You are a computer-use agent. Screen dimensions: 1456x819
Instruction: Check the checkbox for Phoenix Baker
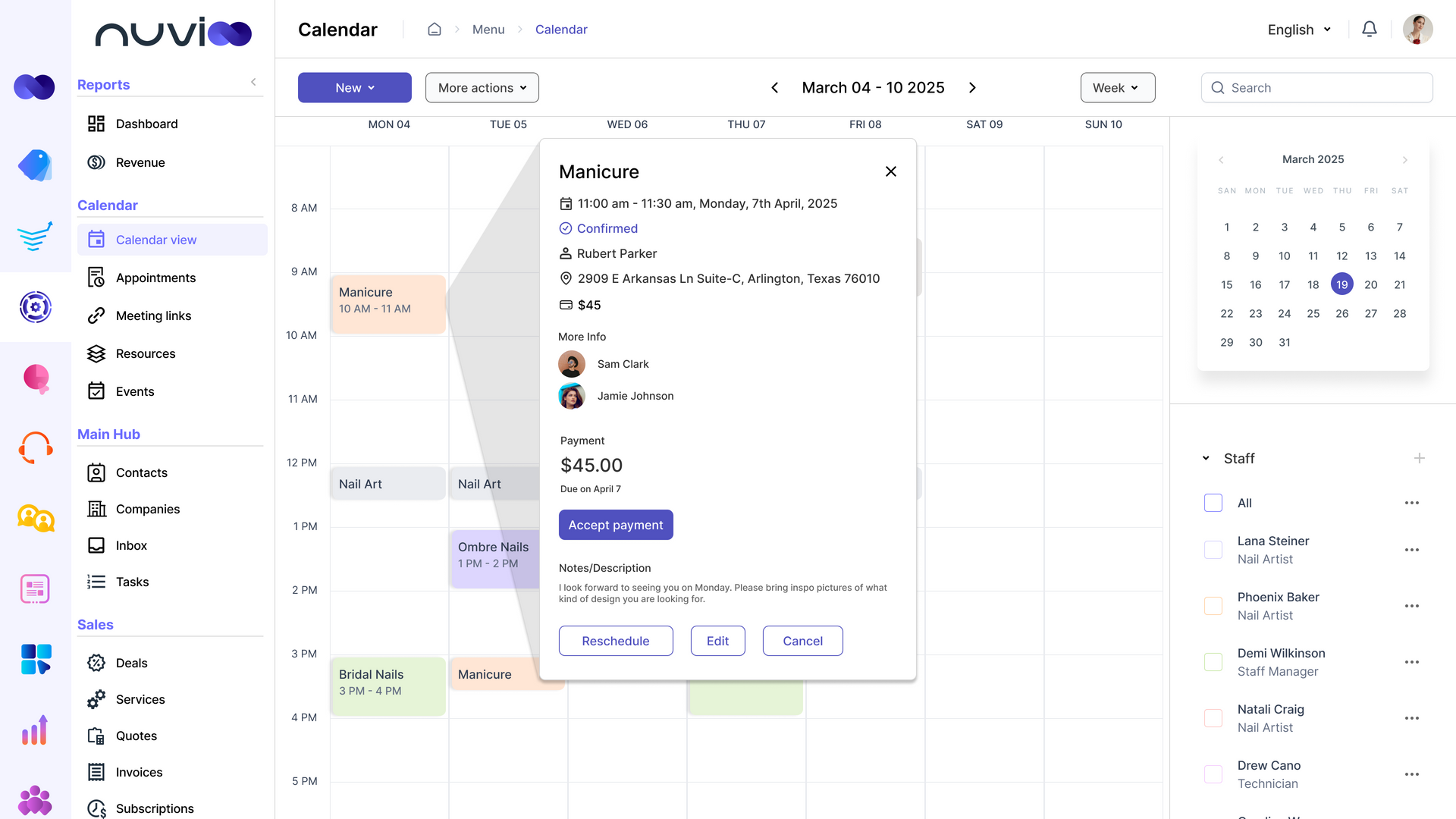(1213, 606)
